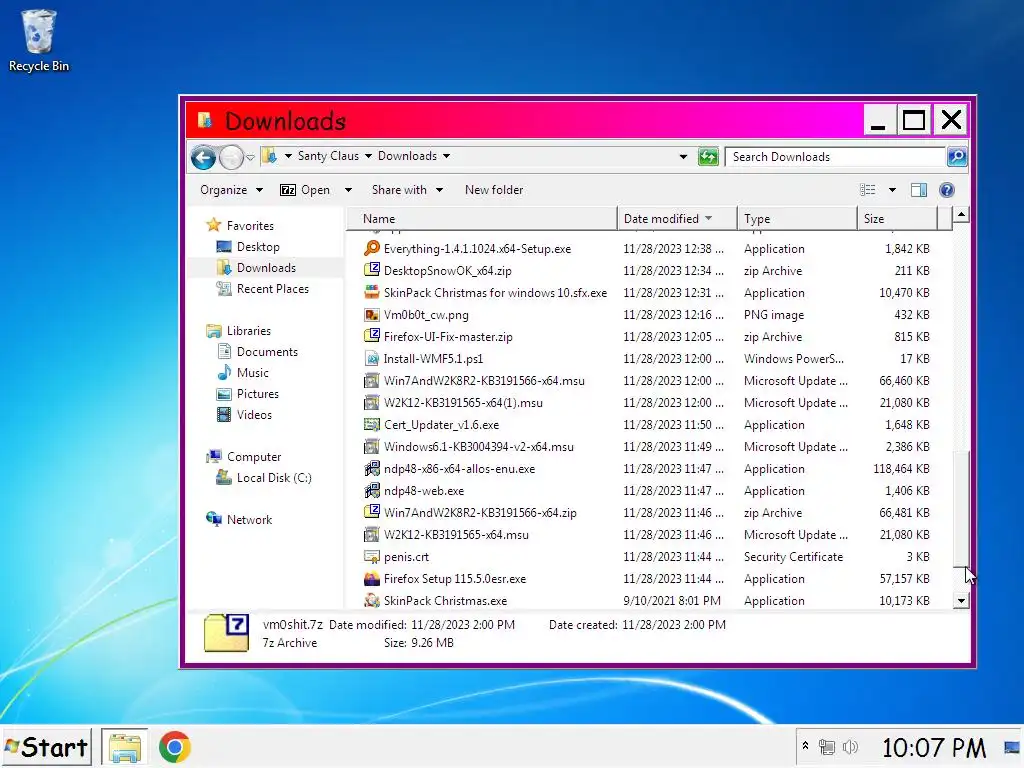
Task: Click the Music library note icon
Action: click(x=224, y=372)
